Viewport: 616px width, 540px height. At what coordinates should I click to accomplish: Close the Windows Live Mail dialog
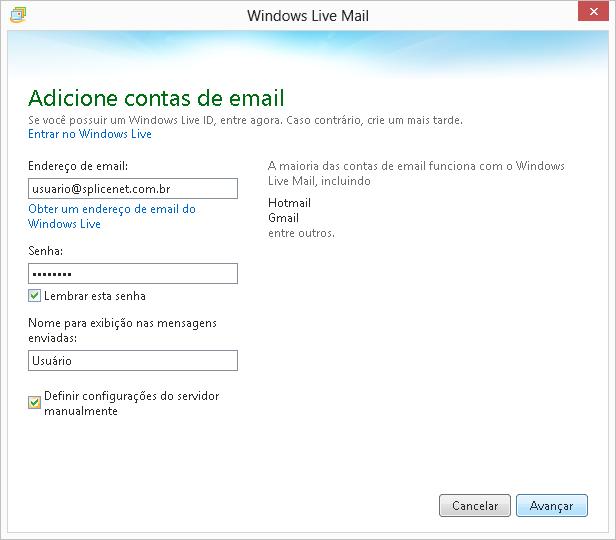tap(593, 11)
